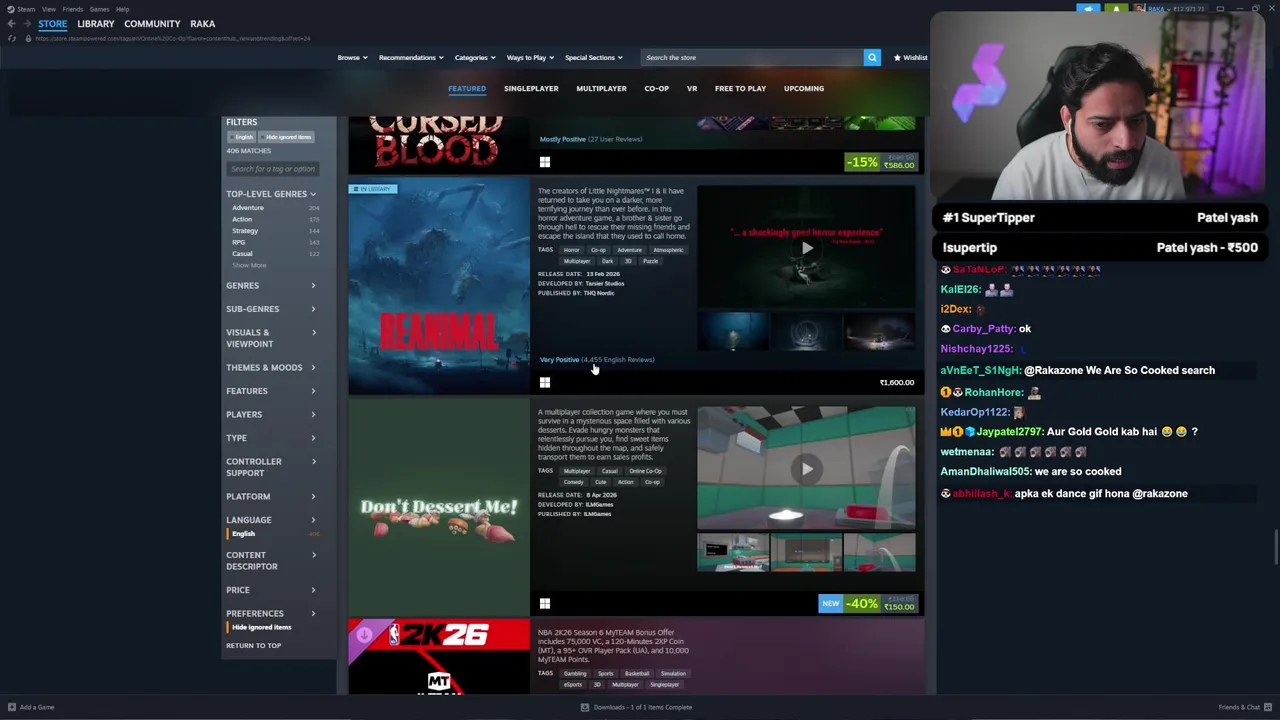Open the Friends menu
This screenshot has height=720, width=1280.
[73, 9]
